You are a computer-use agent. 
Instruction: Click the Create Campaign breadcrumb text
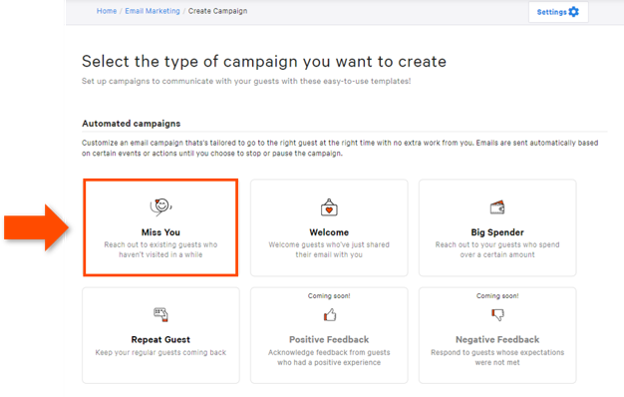218,11
